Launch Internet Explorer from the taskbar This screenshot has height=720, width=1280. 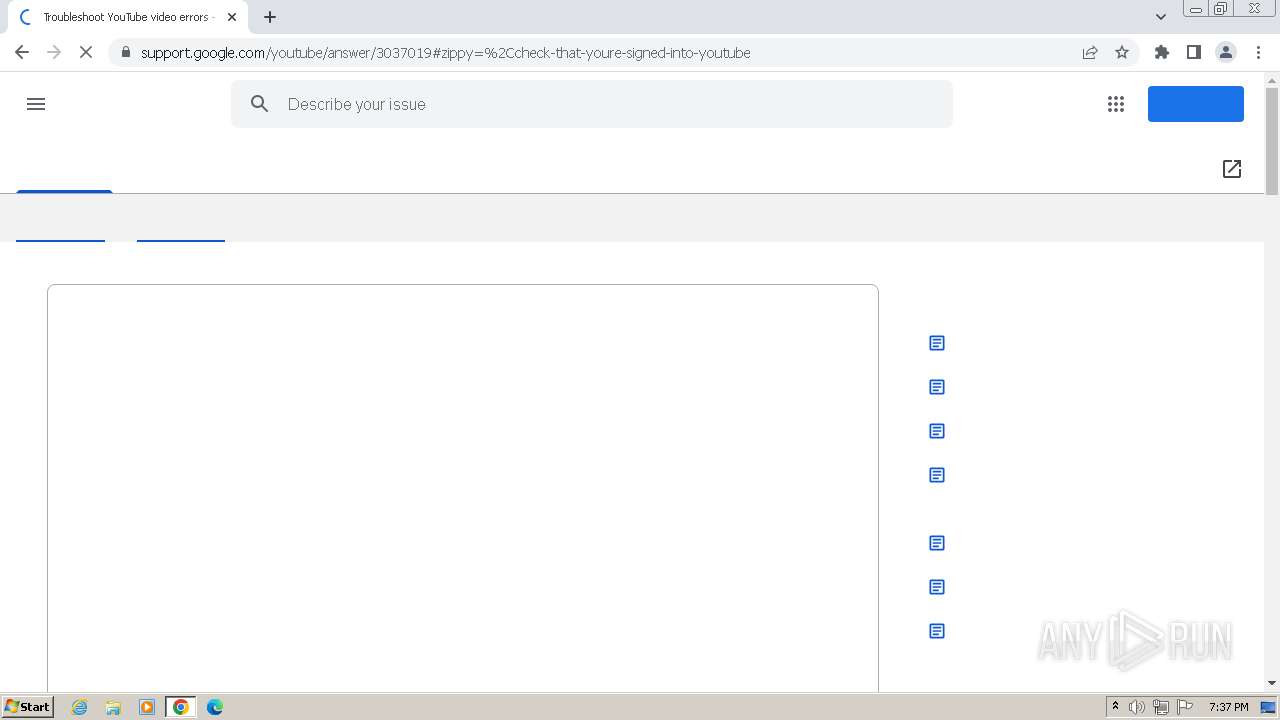(80, 707)
